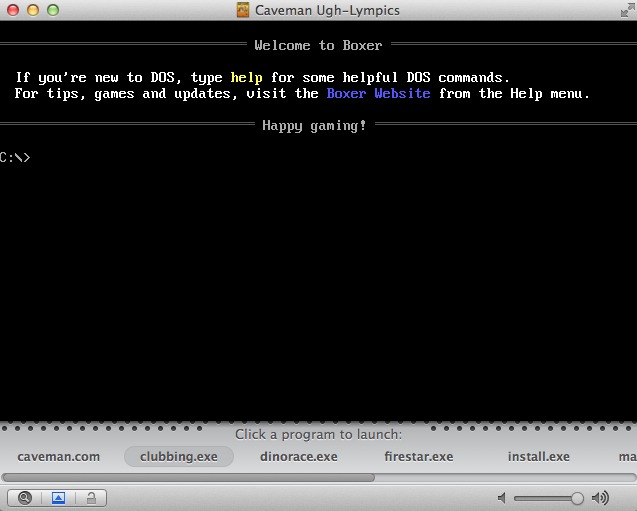Image resolution: width=637 pixels, height=511 pixels.
Task: Click the yellow 'help' command text
Action: (x=246, y=77)
